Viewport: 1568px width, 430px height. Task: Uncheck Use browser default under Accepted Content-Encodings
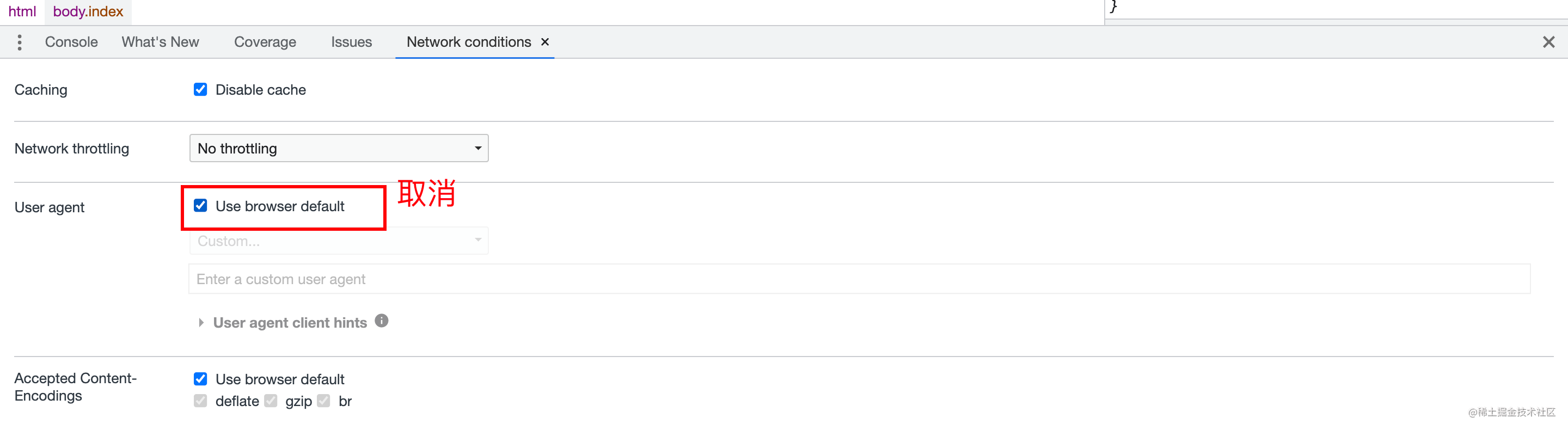(200, 378)
